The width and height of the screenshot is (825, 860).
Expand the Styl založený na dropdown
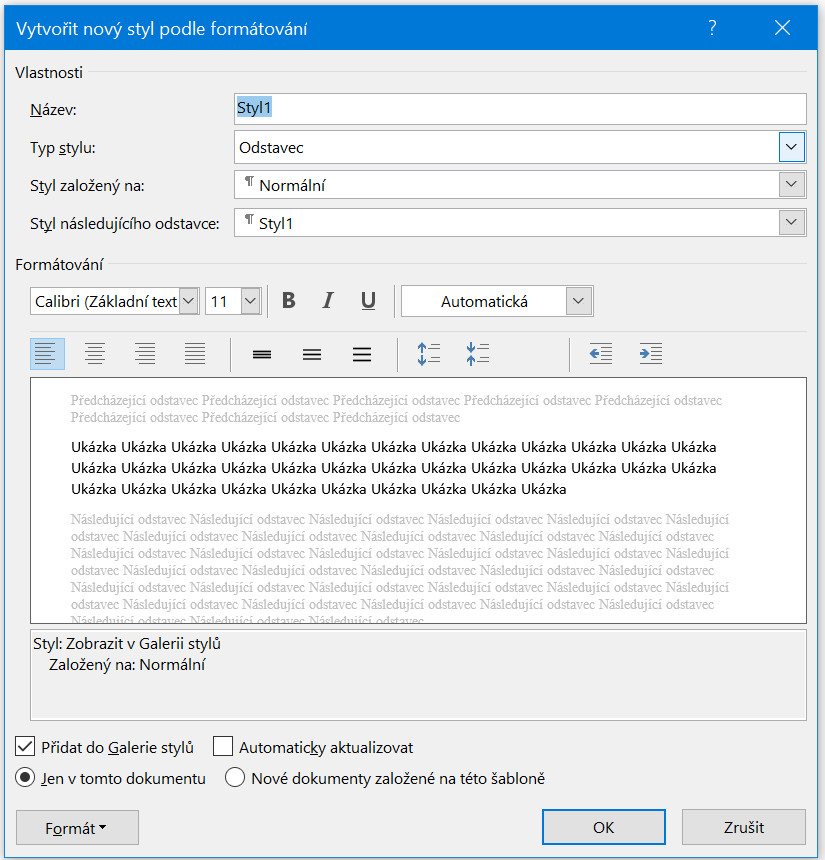tap(791, 184)
